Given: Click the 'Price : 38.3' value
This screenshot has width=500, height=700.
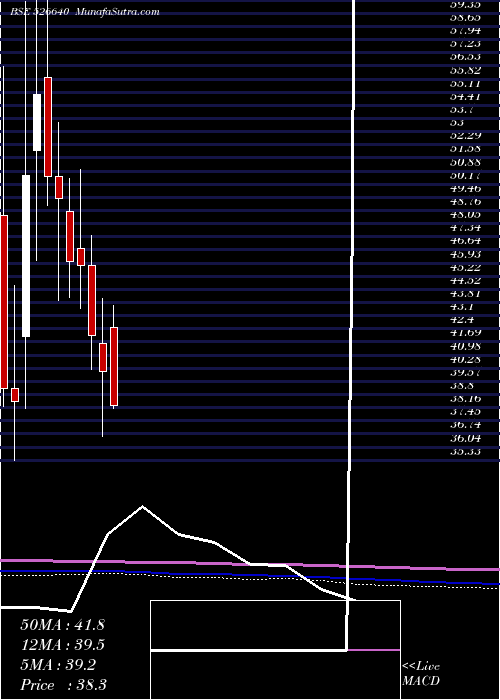Looking at the screenshot, I should tap(63, 685).
